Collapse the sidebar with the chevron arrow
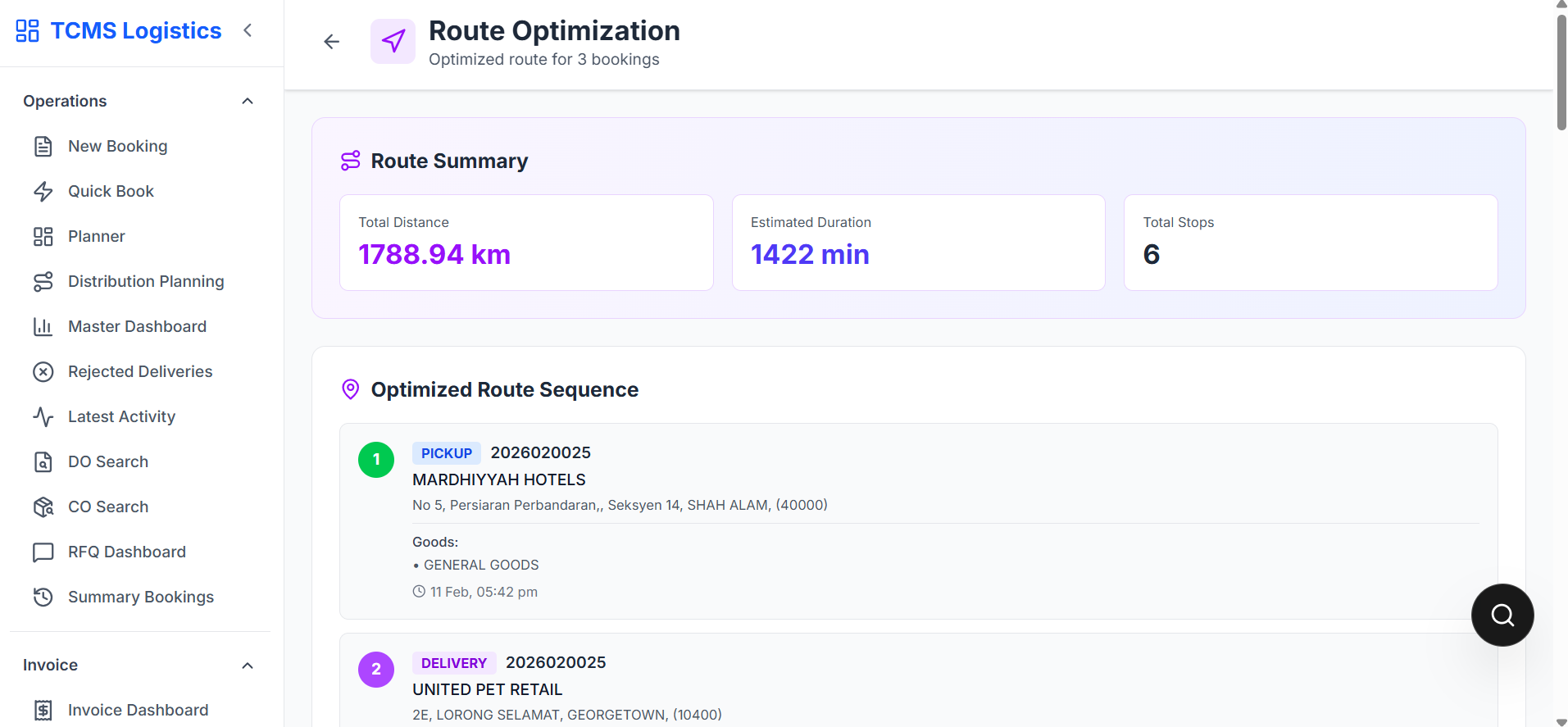Viewport: 1568px width, 727px height. 248,30
